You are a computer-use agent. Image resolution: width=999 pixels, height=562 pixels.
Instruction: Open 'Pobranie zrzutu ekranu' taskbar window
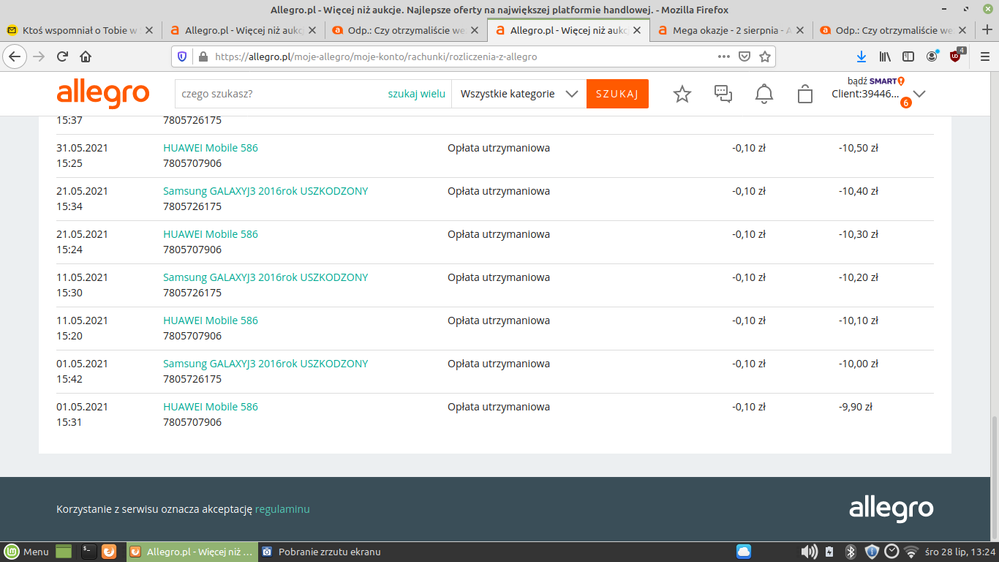(322, 552)
